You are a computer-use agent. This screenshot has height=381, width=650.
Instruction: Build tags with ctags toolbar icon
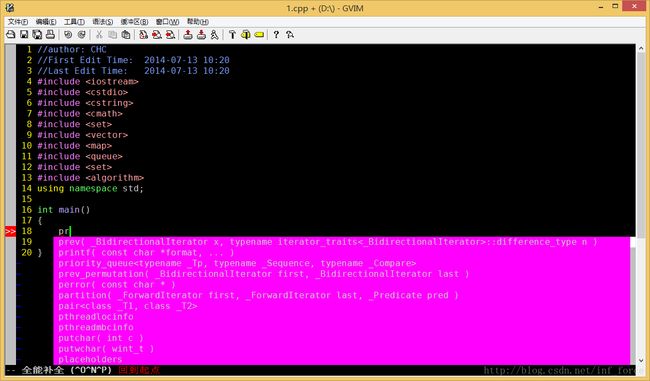(245, 34)
